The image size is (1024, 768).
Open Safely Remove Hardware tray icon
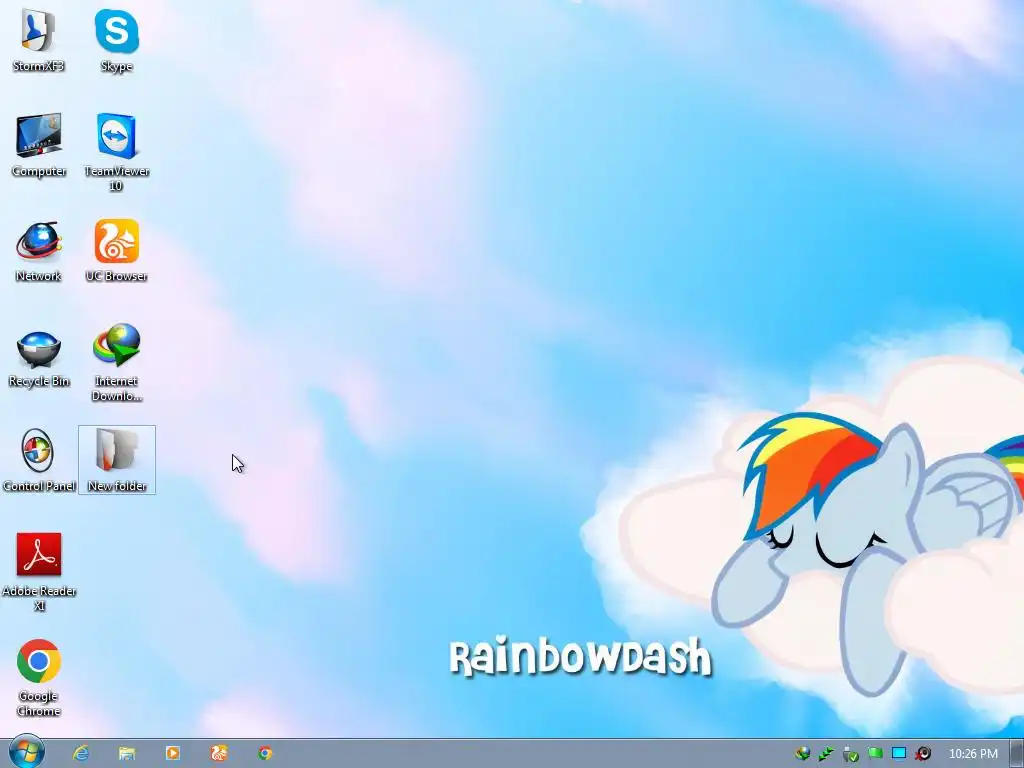(850, 754)
